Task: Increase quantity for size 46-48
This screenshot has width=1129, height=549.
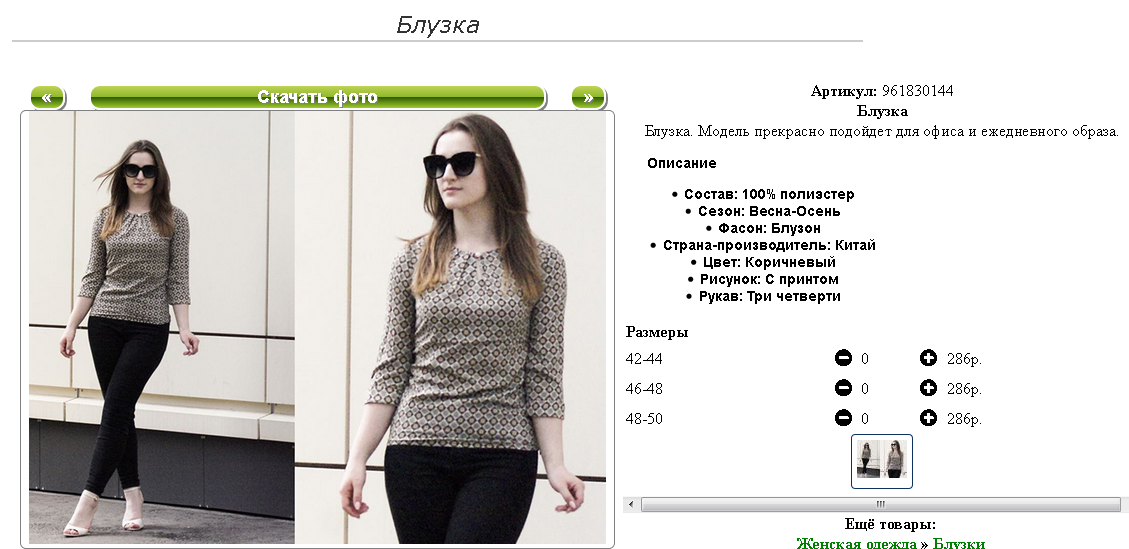Action: (928, 388)
